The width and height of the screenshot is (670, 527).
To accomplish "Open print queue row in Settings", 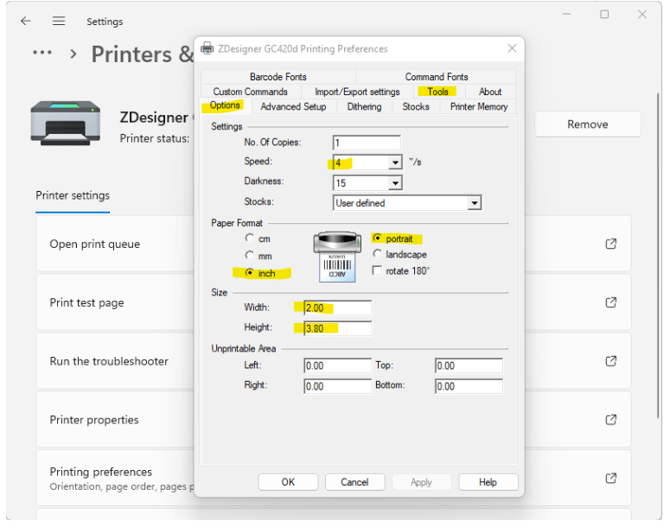I will 333,244.
